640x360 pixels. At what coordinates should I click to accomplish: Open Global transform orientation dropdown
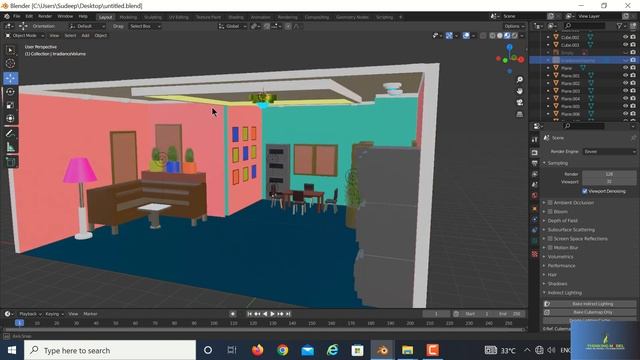(x=233, y=26)
